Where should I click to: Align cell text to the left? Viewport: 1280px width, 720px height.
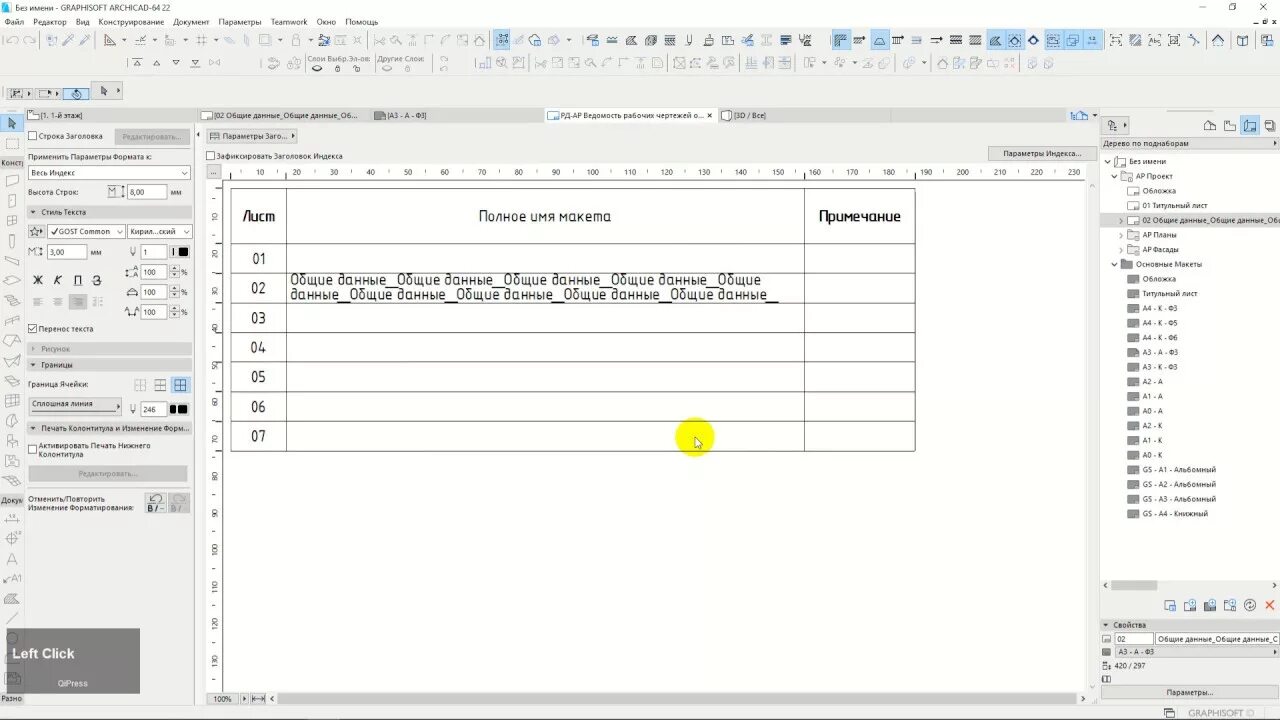38,302
